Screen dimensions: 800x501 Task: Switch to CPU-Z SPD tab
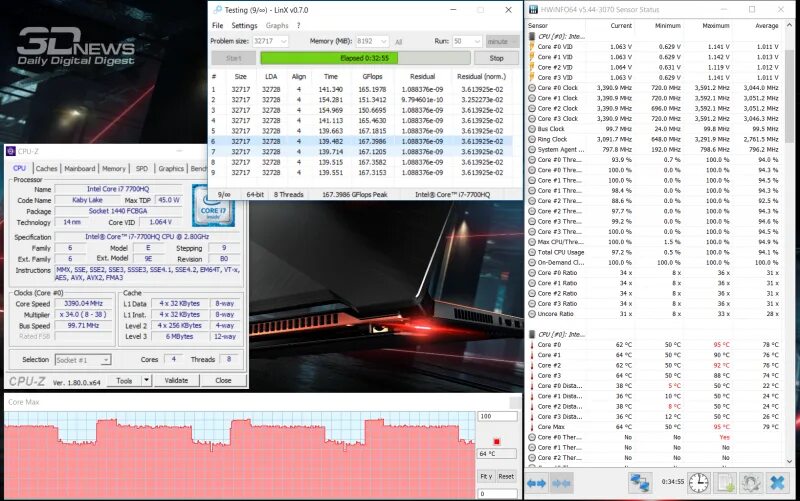142,168
